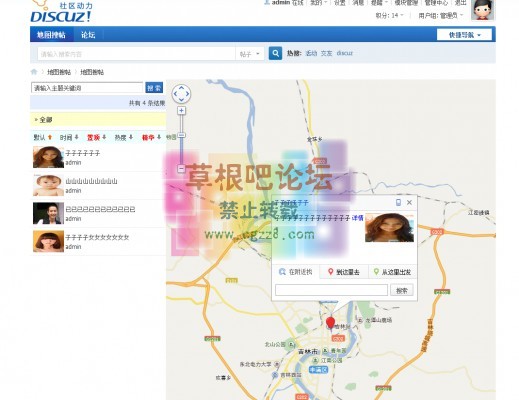Click the icon next to 东北电力大学

[x=276, y=364]
